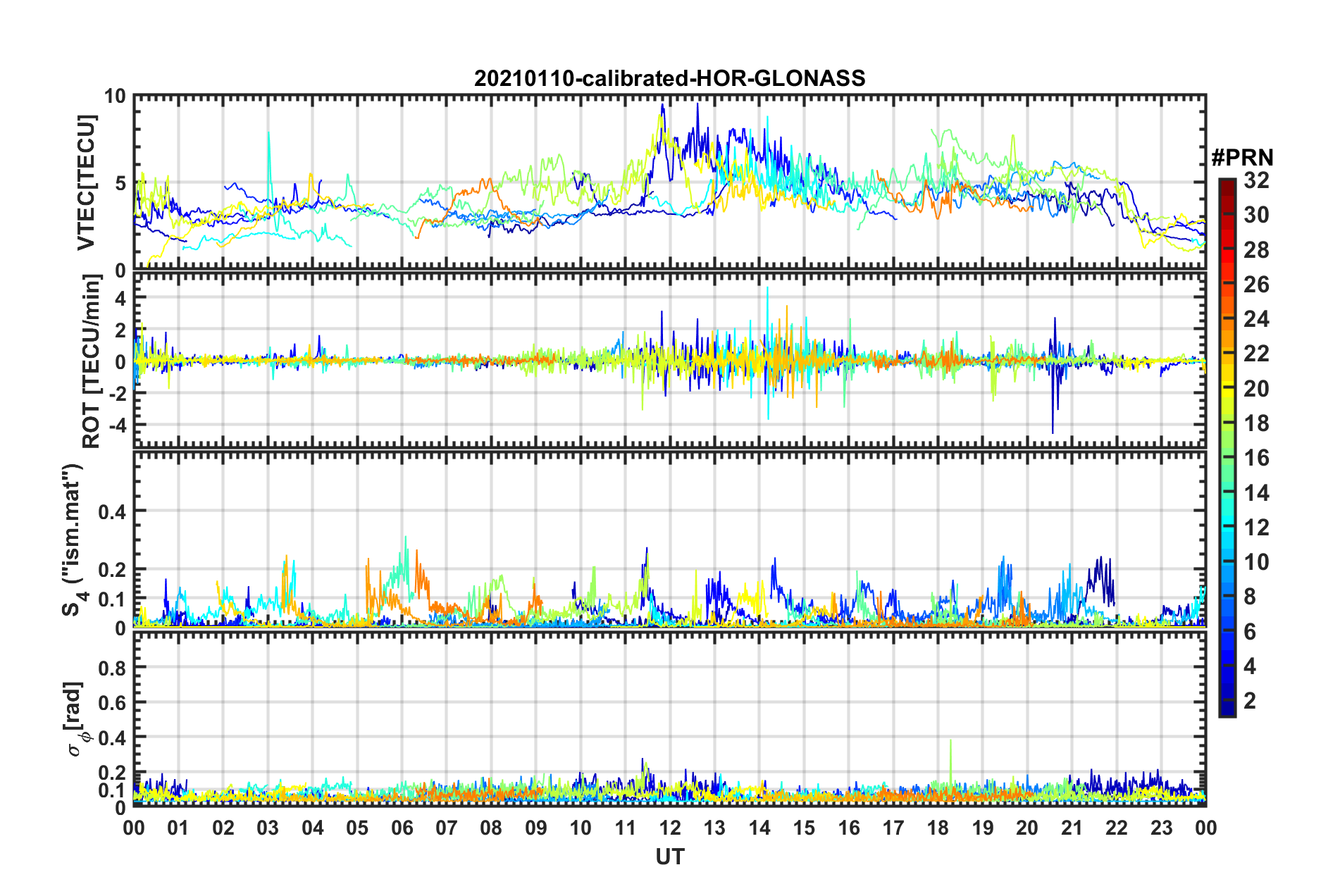Click colorbar tick label 2
This screenshot has width=1340, height=896.
tap(1250, 701)
